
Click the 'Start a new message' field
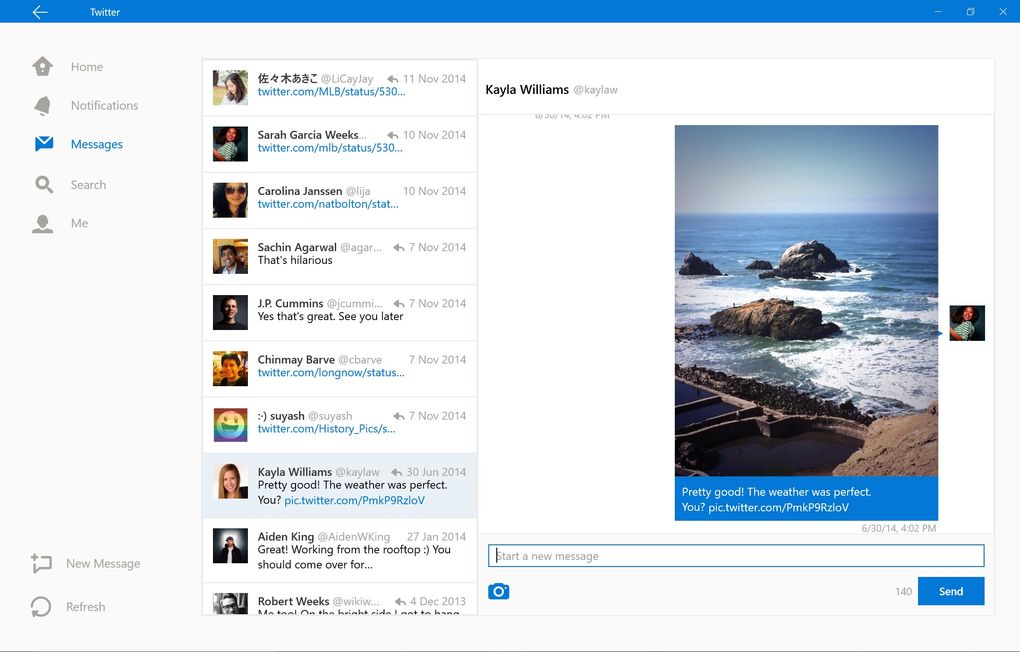pos(736,556)
